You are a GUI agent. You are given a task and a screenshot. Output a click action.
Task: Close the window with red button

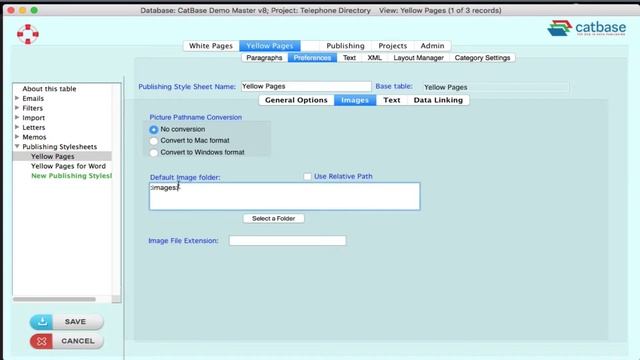[11, 10]
